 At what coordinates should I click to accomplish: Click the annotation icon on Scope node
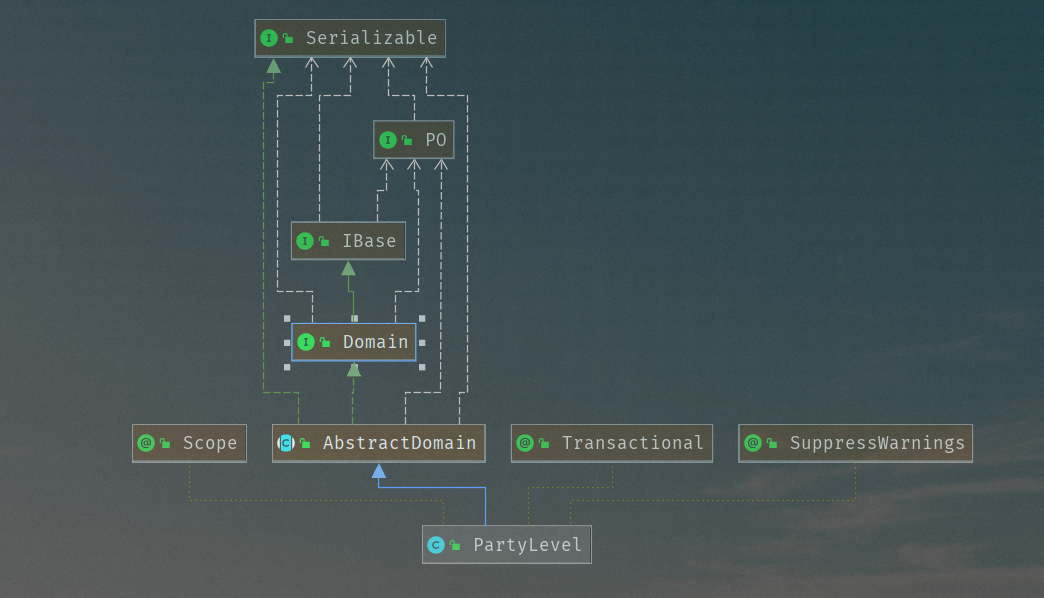(146, 443)
